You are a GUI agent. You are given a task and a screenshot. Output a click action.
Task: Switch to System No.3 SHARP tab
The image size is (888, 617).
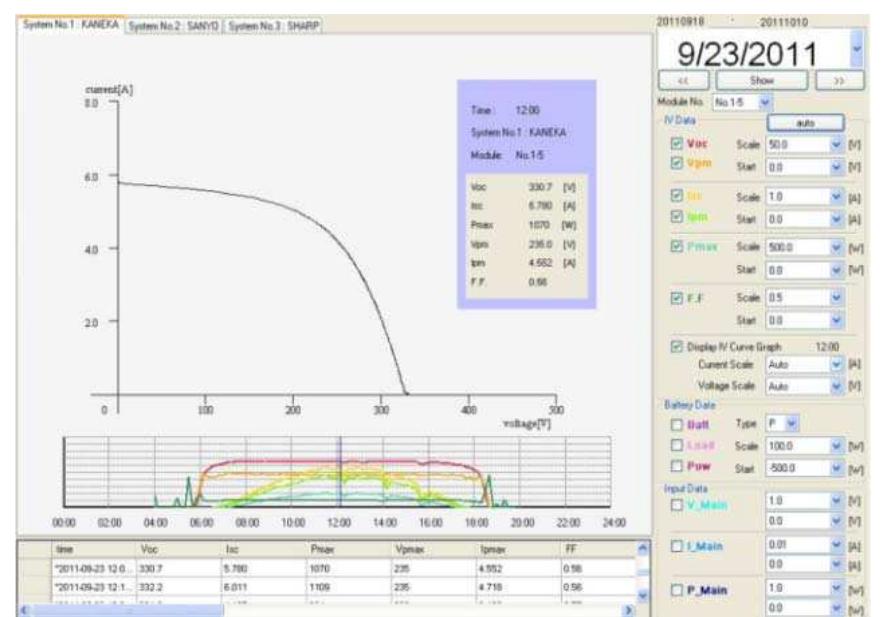pos(274,26)
